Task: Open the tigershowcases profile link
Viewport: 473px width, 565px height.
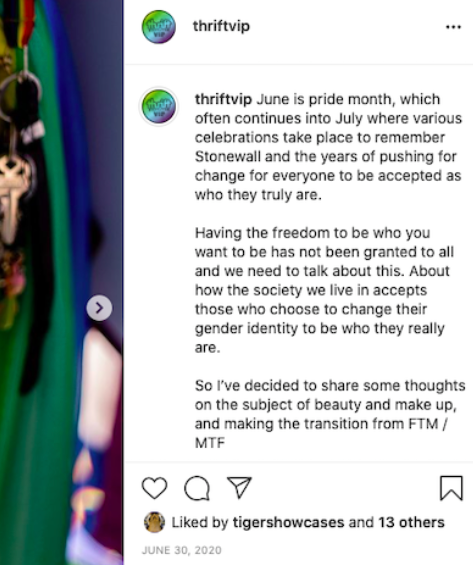Action: (x=289, y=522)
